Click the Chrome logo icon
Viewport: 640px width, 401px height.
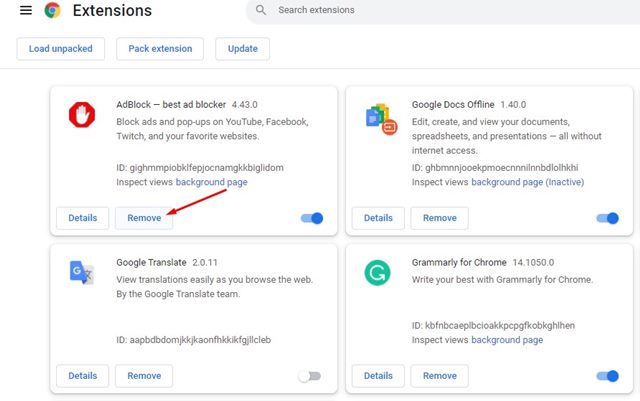[x=52, y=11]
